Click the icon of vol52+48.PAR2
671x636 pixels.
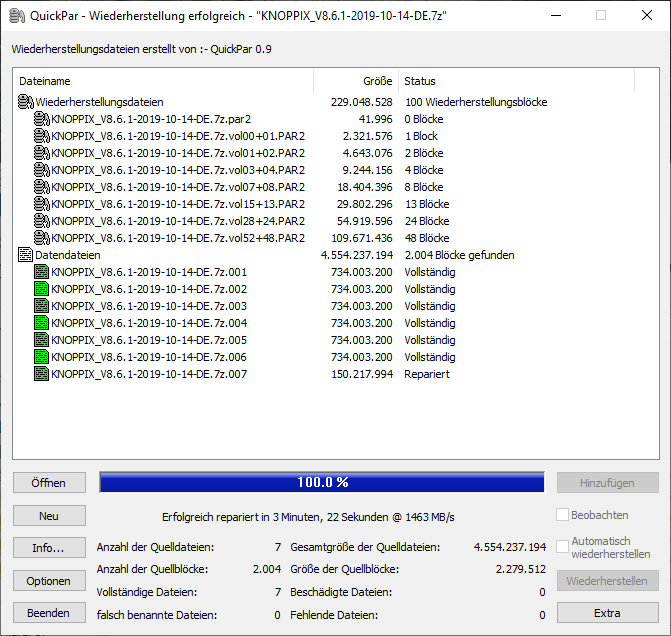(42, 238)
